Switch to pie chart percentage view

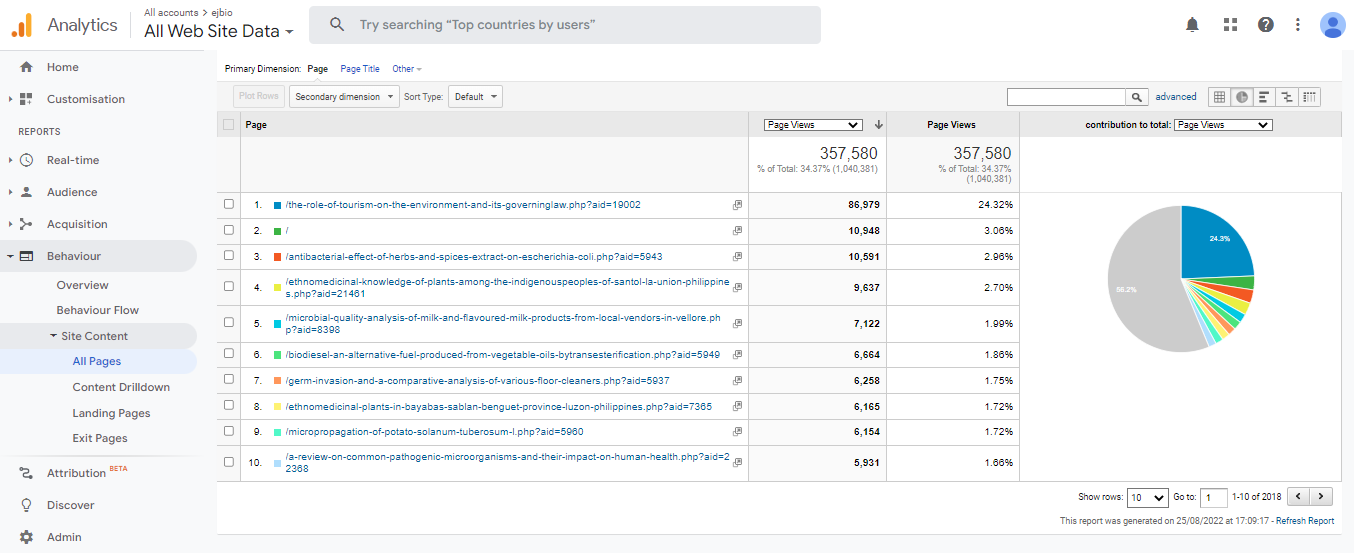click(x=1242, y=97)
